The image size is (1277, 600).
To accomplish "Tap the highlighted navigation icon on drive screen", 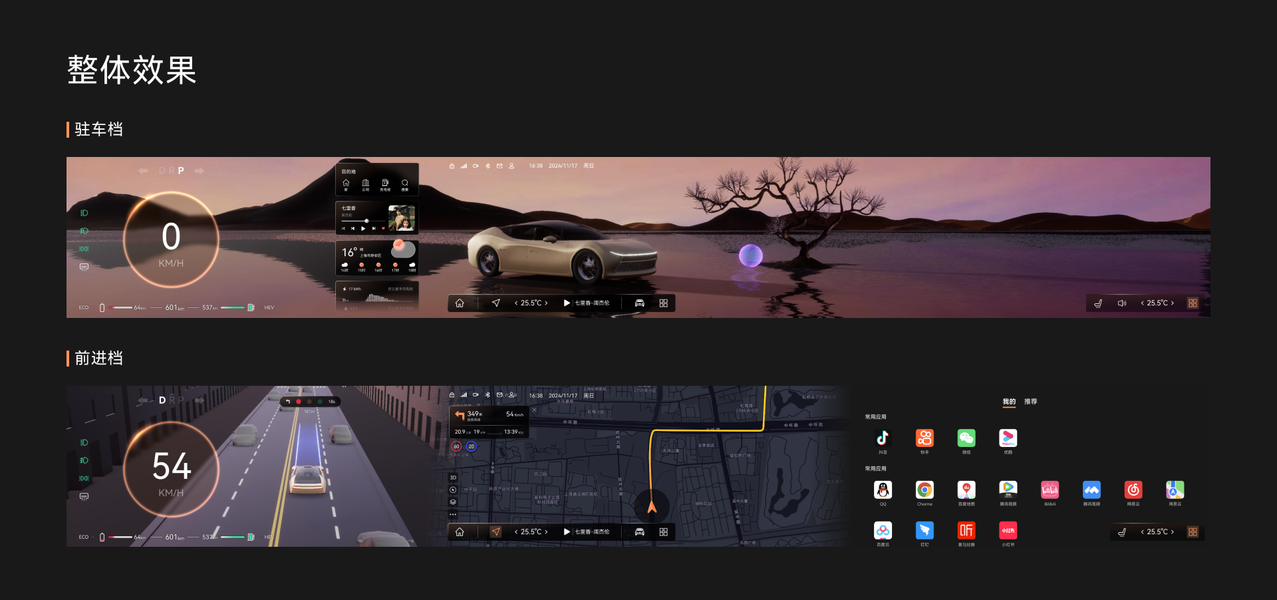I will (496, 532).
